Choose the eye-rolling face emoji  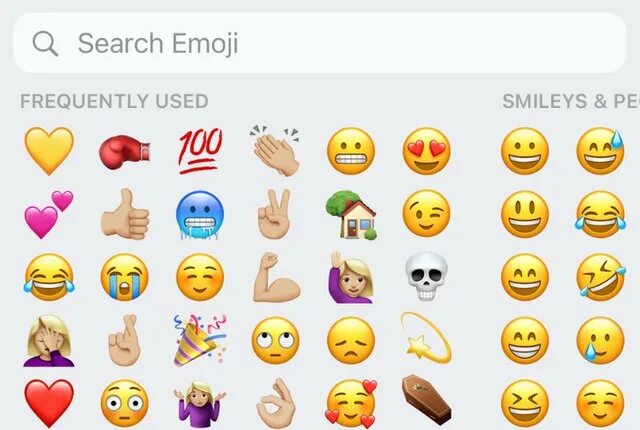[x=276, y=341]
